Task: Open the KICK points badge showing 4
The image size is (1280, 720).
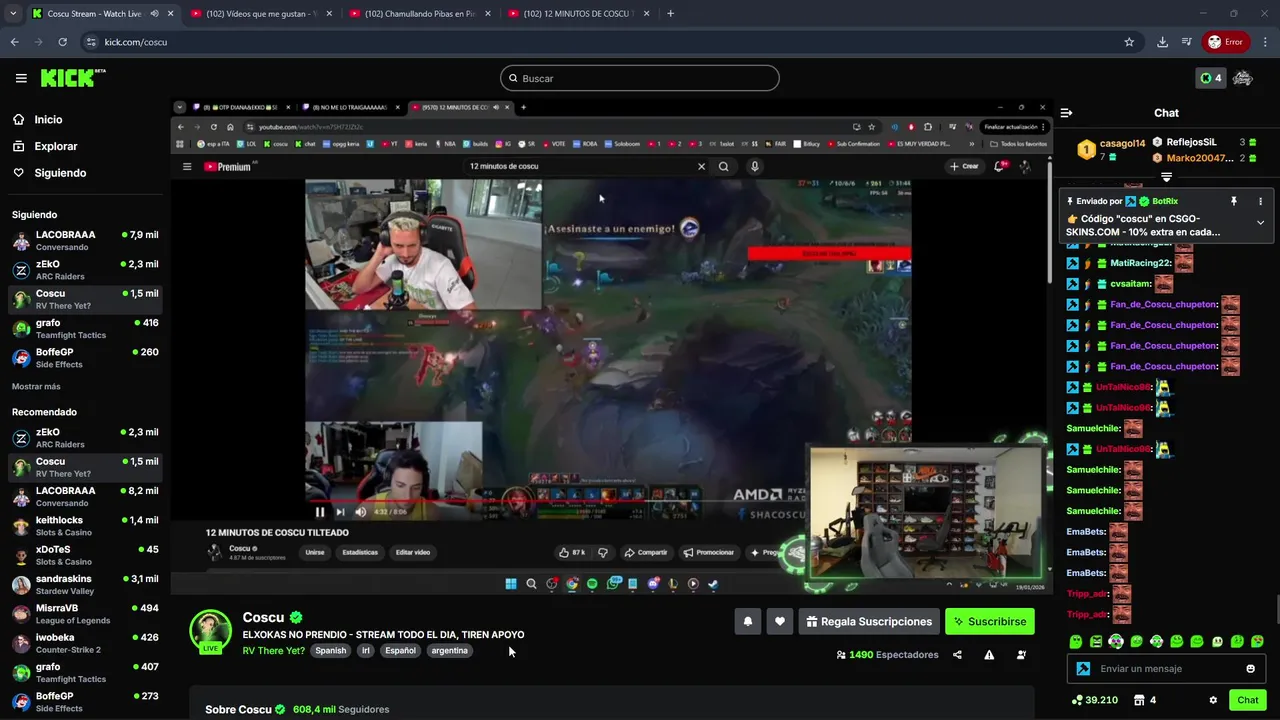Action: pos(1210,78)
